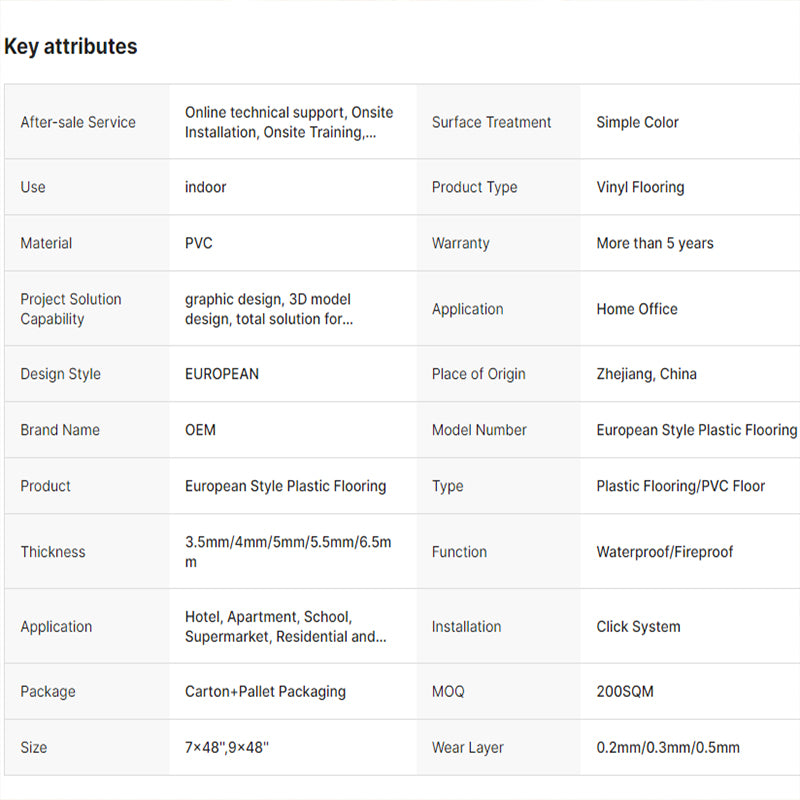Select the OEM brand name value
This screenshot has height=800, width=800.
pyautogui.click(x=200, y=430)
